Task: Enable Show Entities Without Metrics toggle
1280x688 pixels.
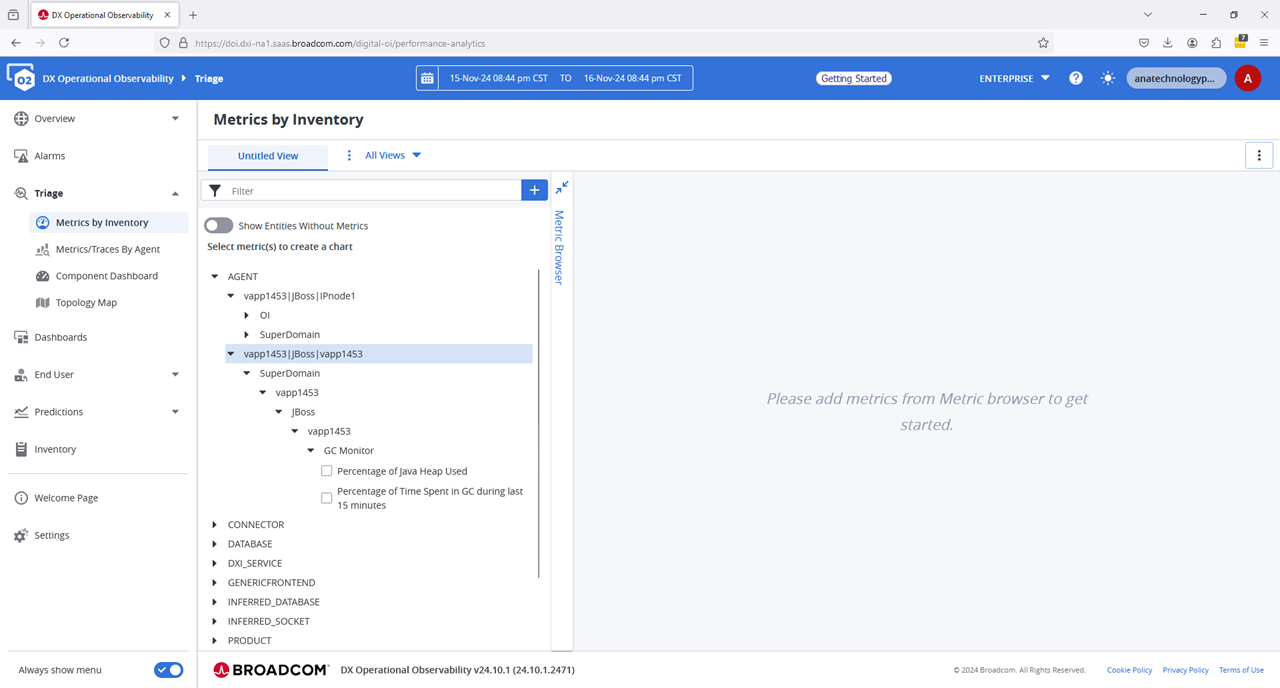Action: coord(219,226)
